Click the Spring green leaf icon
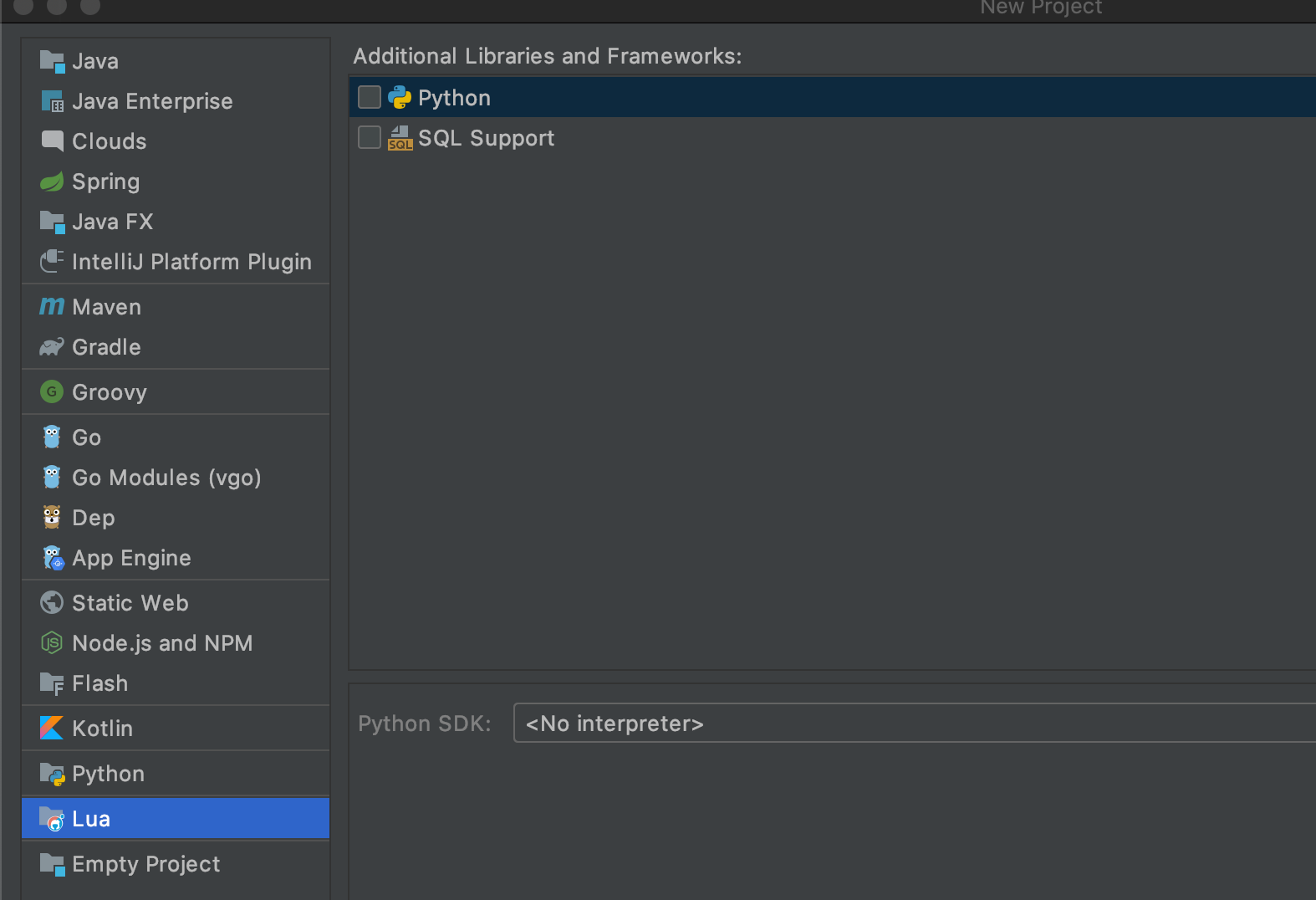The width and height of the screenshot is (1316, 900). coord(52,182)
